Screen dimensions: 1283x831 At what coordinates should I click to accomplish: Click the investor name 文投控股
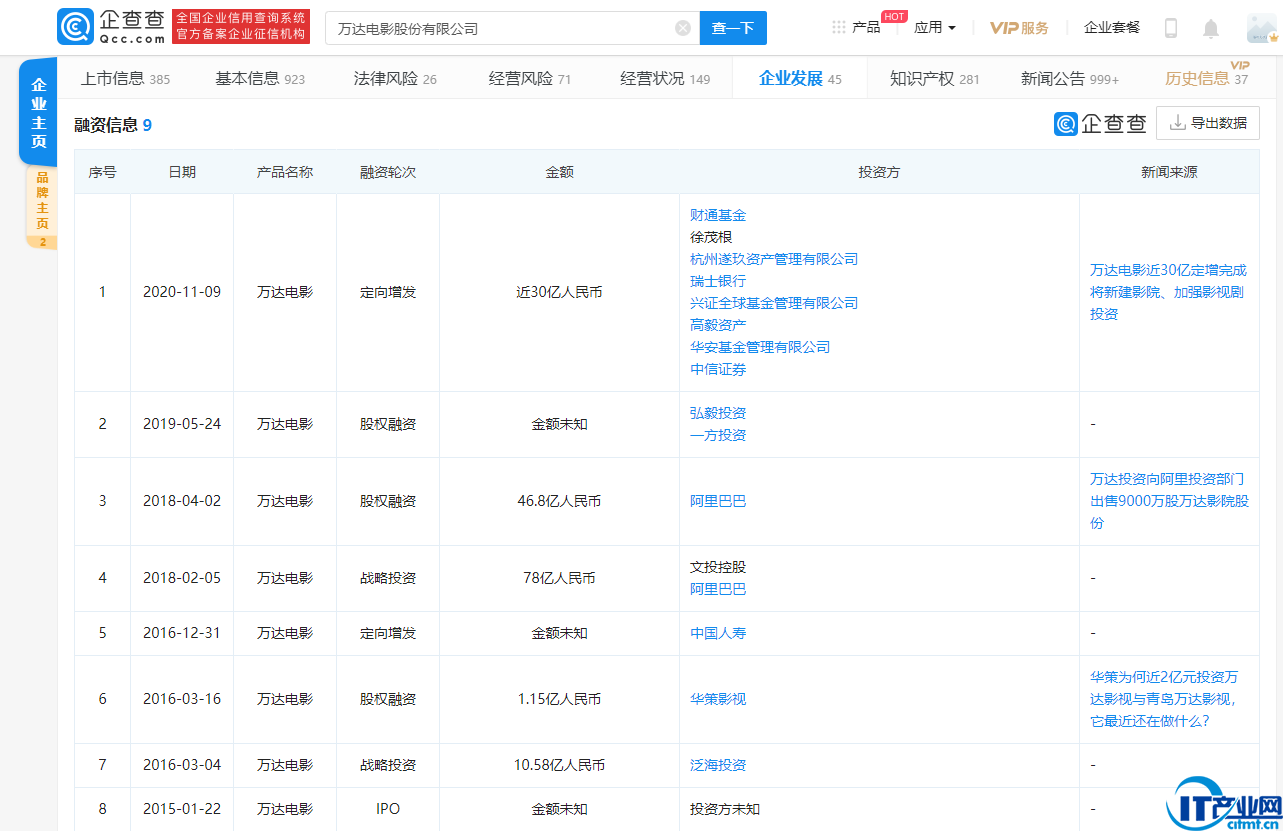coord(718,567)
